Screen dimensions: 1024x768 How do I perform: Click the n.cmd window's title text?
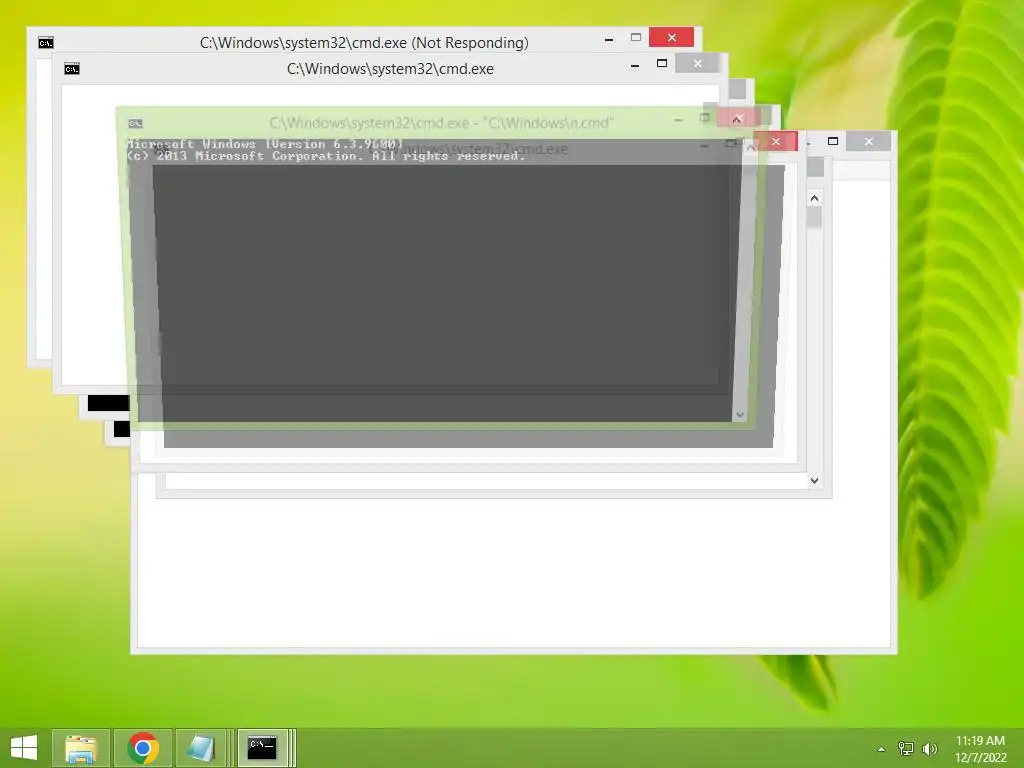441,123
